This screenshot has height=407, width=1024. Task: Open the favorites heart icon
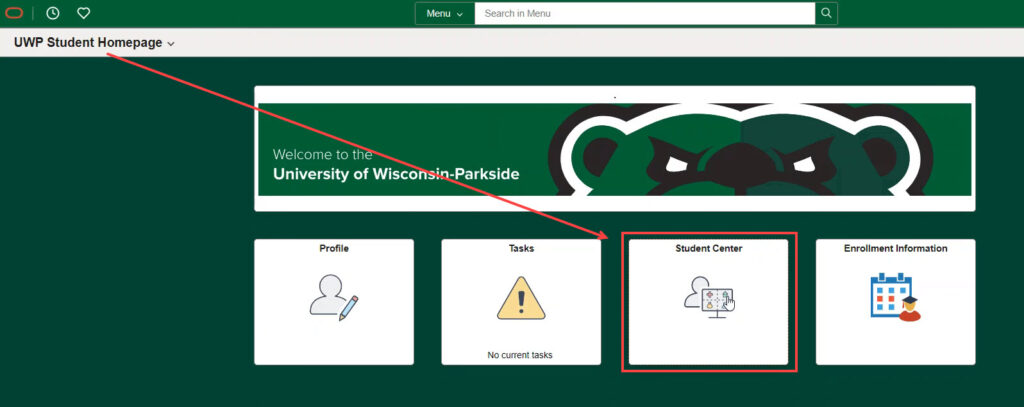84,13
